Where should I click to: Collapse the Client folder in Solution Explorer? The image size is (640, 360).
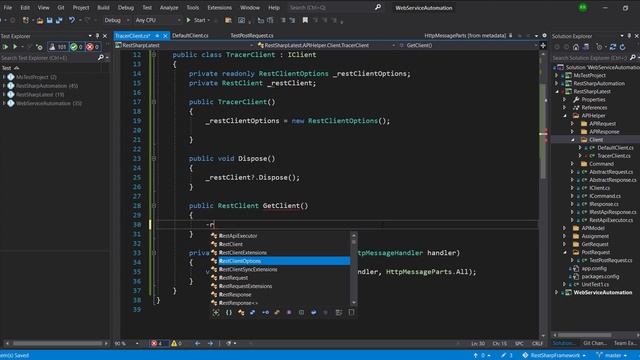click(573, 140)
